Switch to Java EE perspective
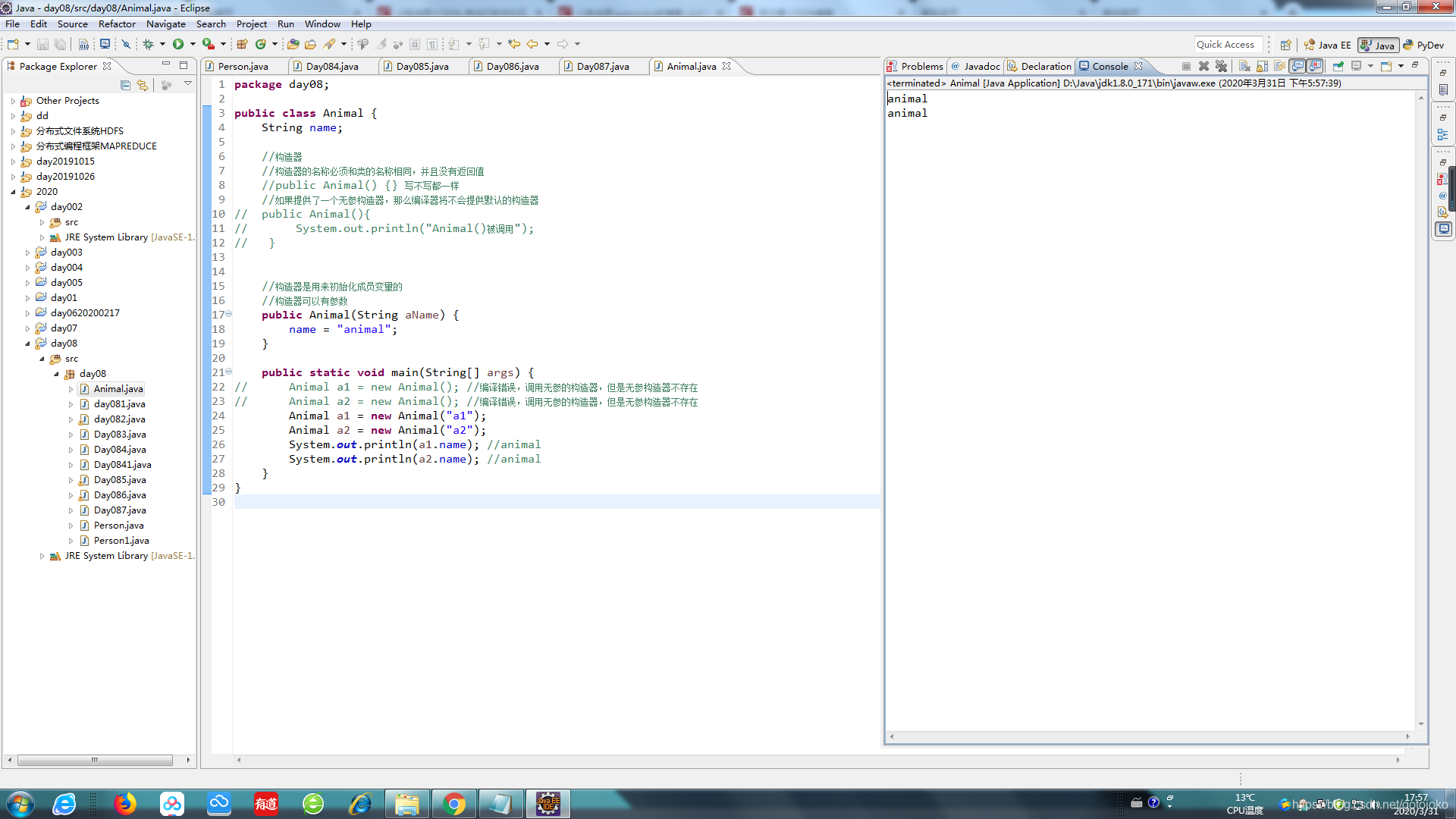This screenshot has height=819, width=1456. [1328, 45]
